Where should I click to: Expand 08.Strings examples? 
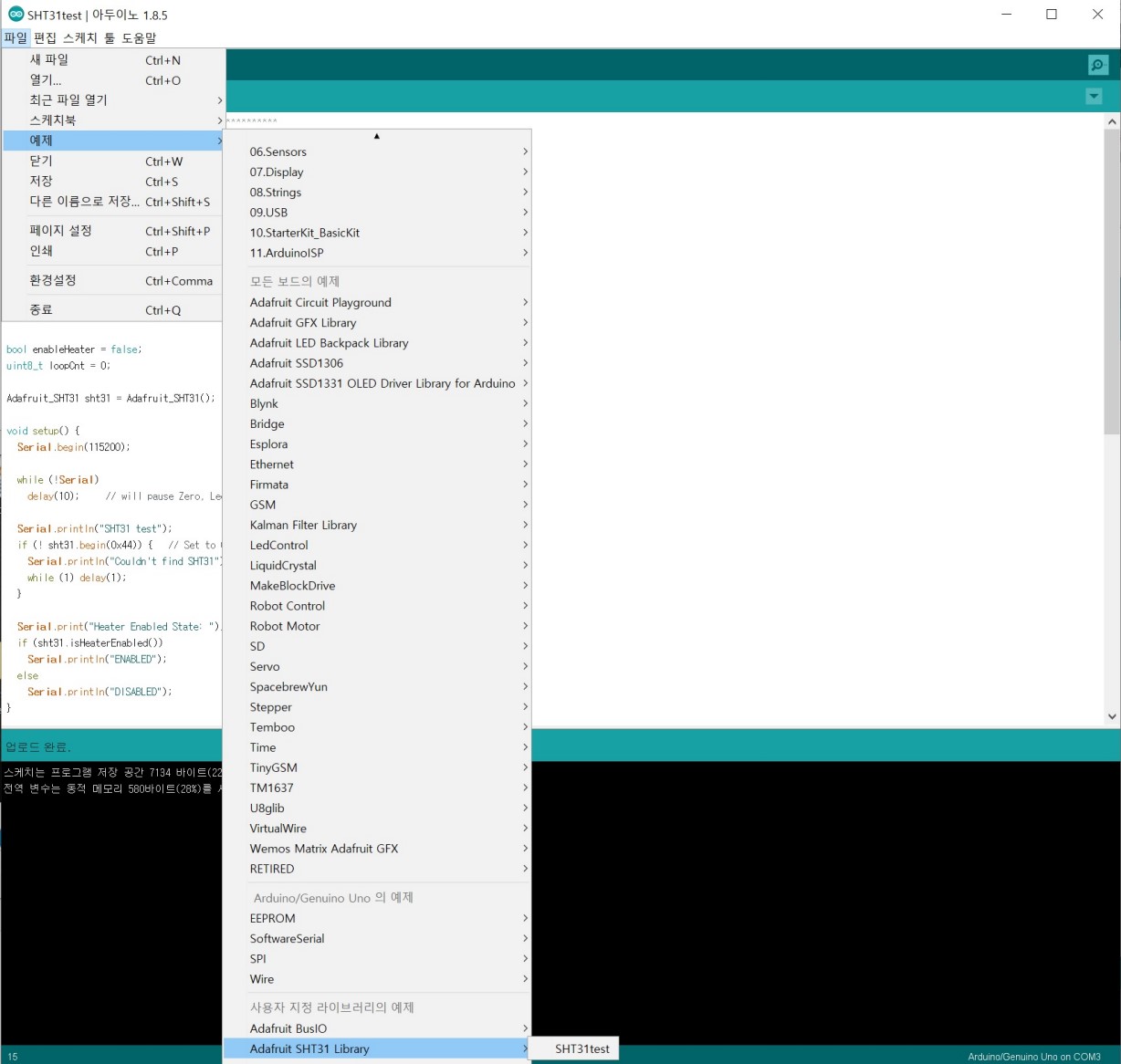point(377,192)
